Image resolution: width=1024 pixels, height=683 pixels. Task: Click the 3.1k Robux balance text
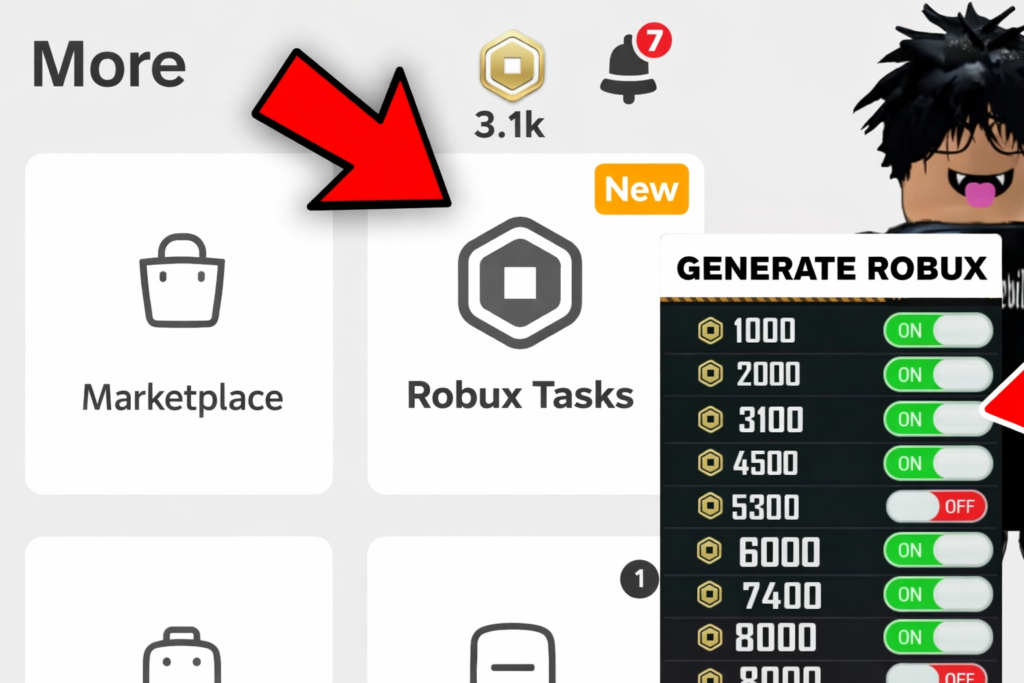coord(509,125)
